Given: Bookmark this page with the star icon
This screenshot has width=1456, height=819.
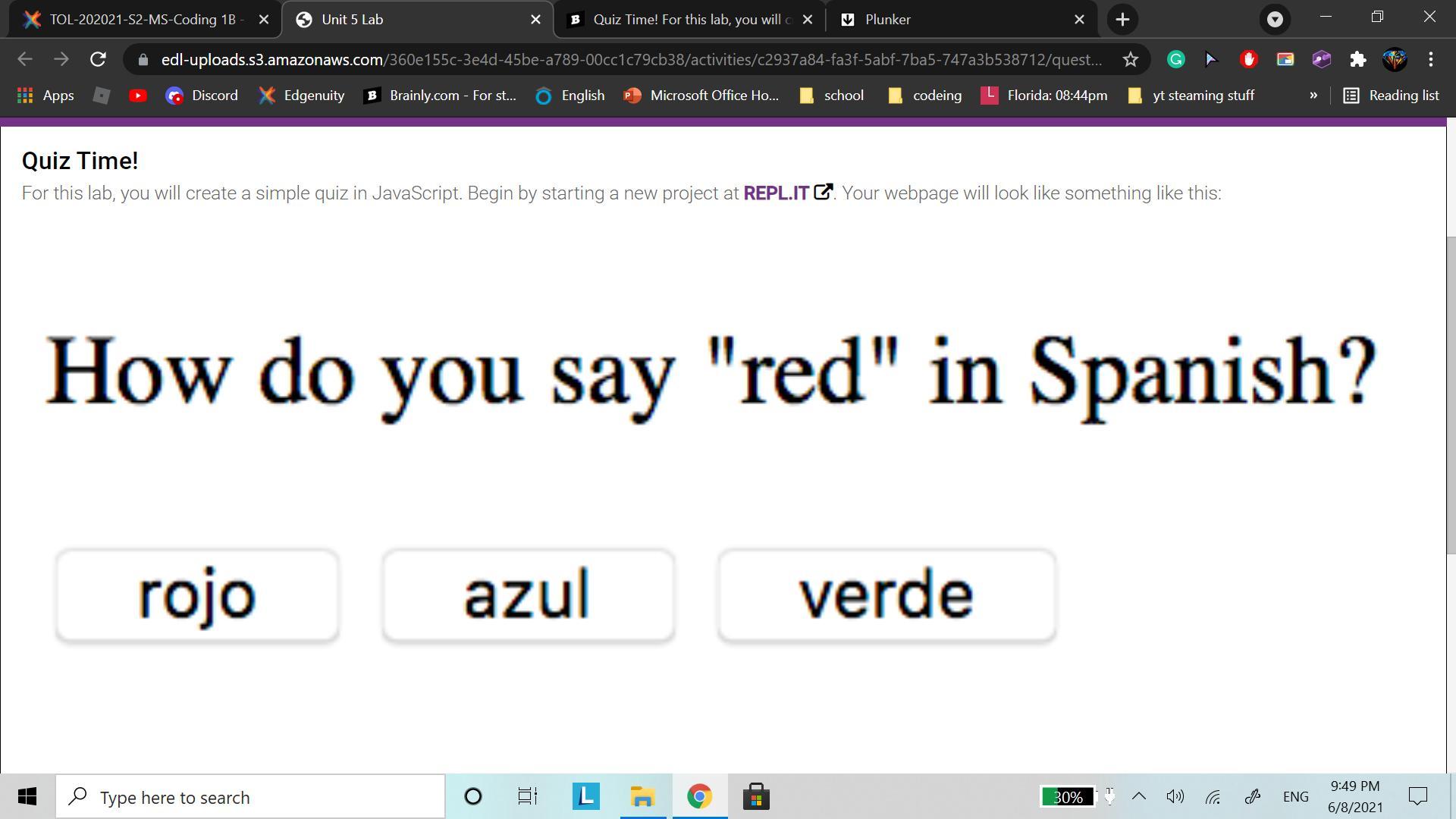Looking at the screenshot, I should point(1130,59).
